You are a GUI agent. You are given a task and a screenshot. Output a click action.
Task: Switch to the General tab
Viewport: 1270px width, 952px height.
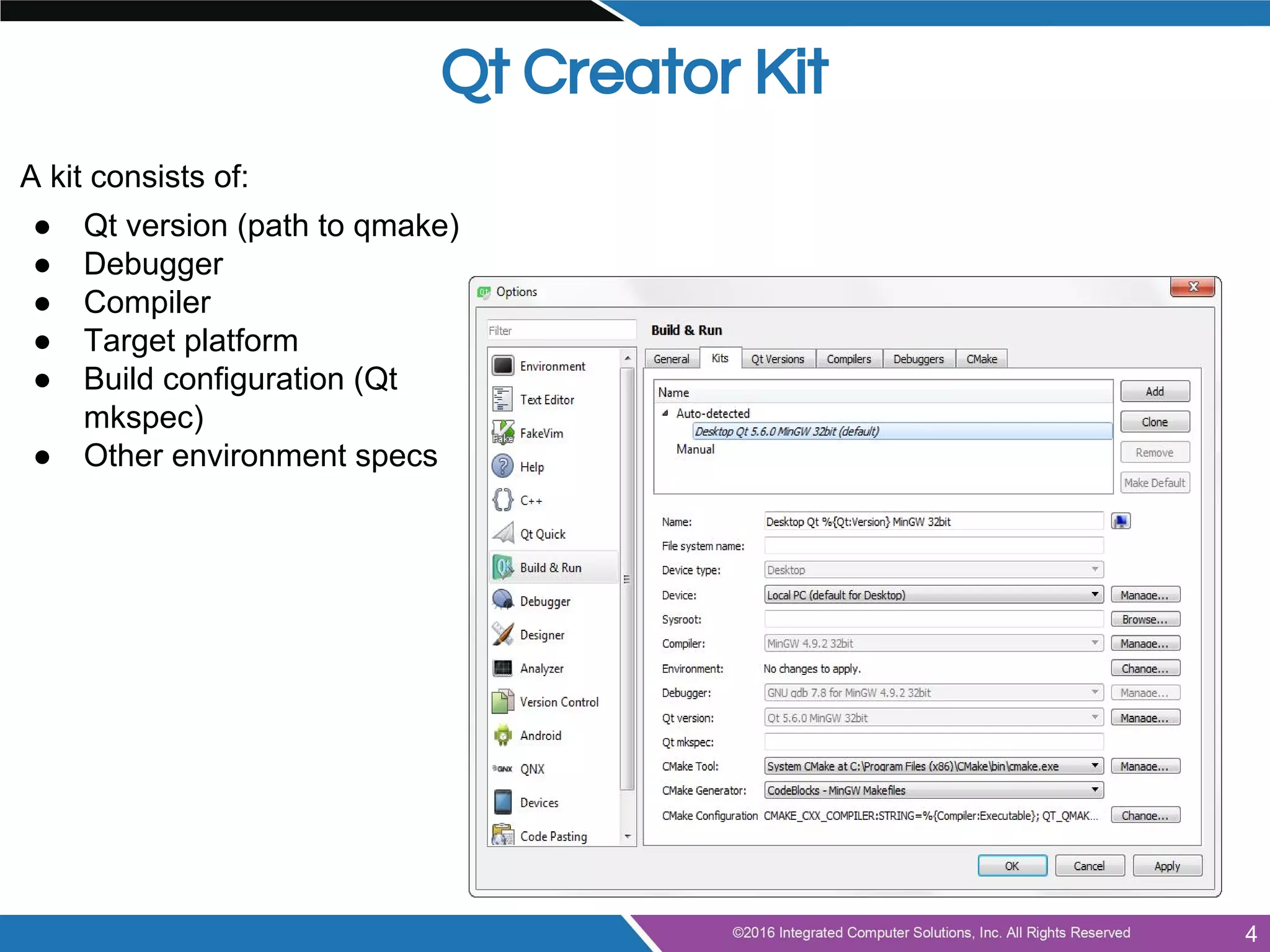672,359
